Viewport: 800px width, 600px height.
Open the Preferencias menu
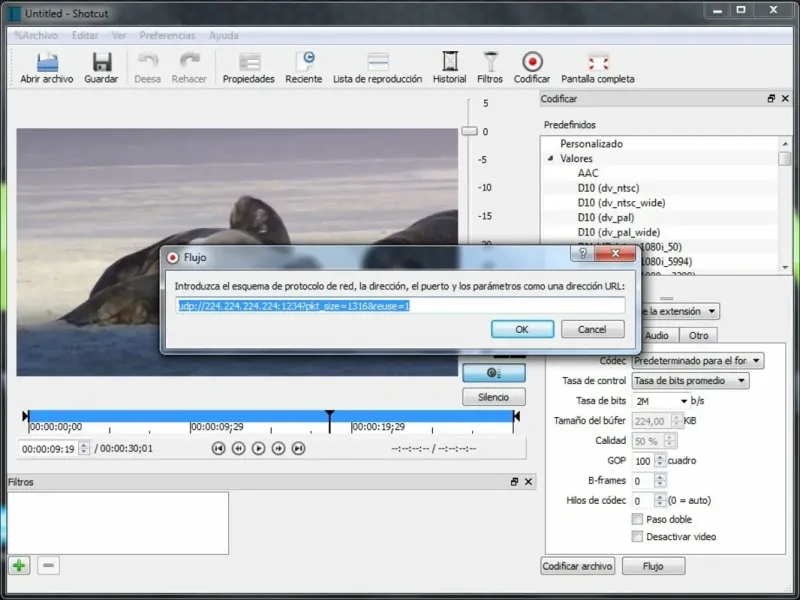click(167, 35)
